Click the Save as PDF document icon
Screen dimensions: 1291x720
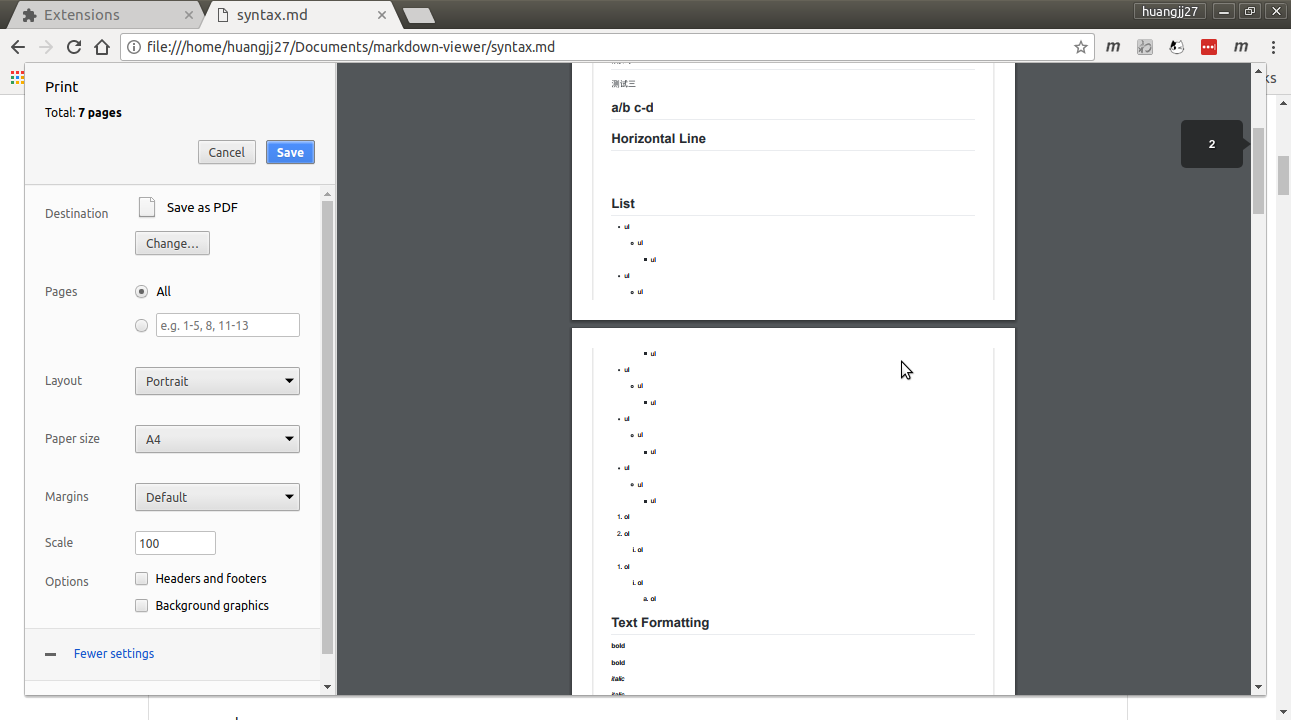pos(147,207)
